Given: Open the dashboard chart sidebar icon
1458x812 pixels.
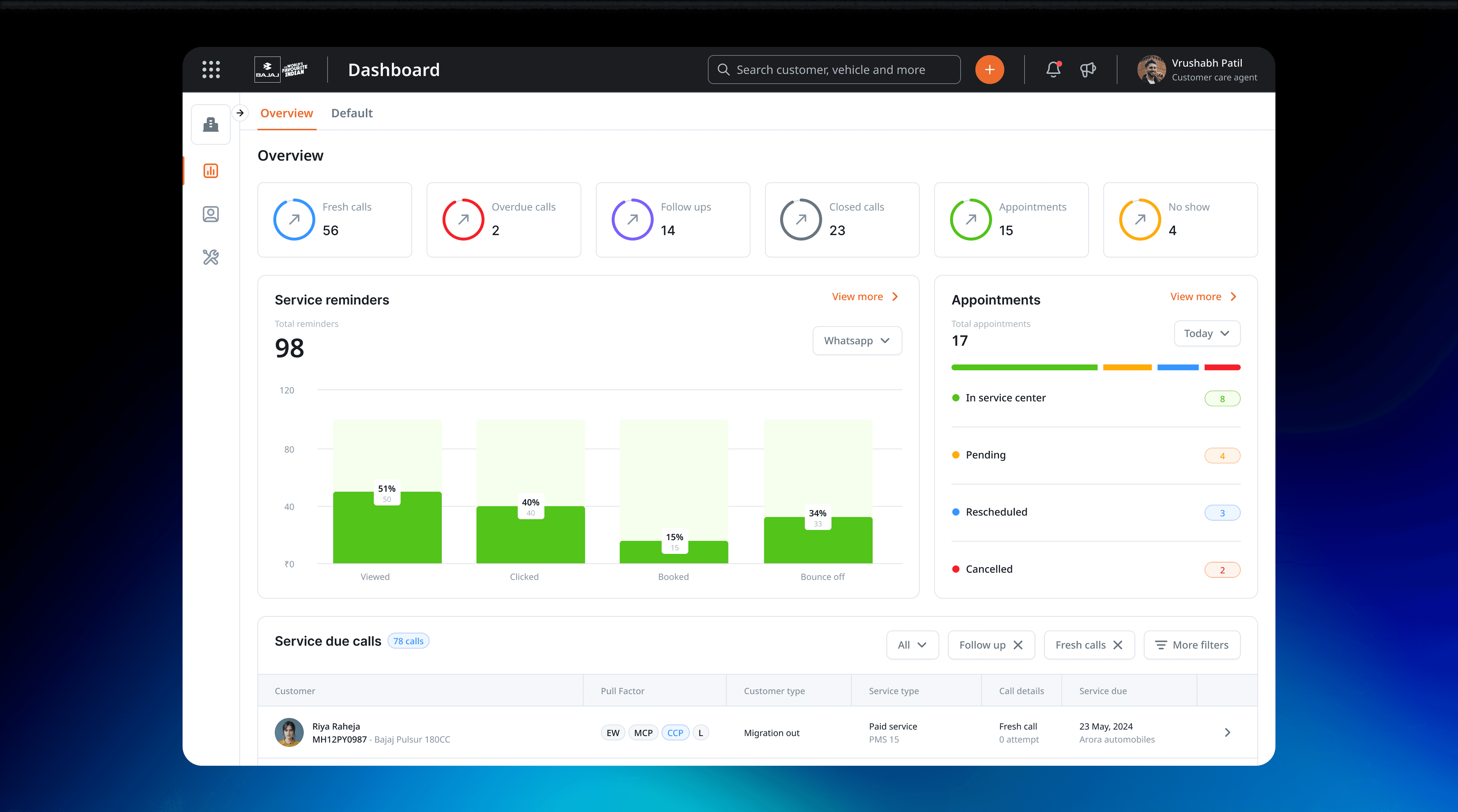Looking at the screenshot, I should point(211,170).
